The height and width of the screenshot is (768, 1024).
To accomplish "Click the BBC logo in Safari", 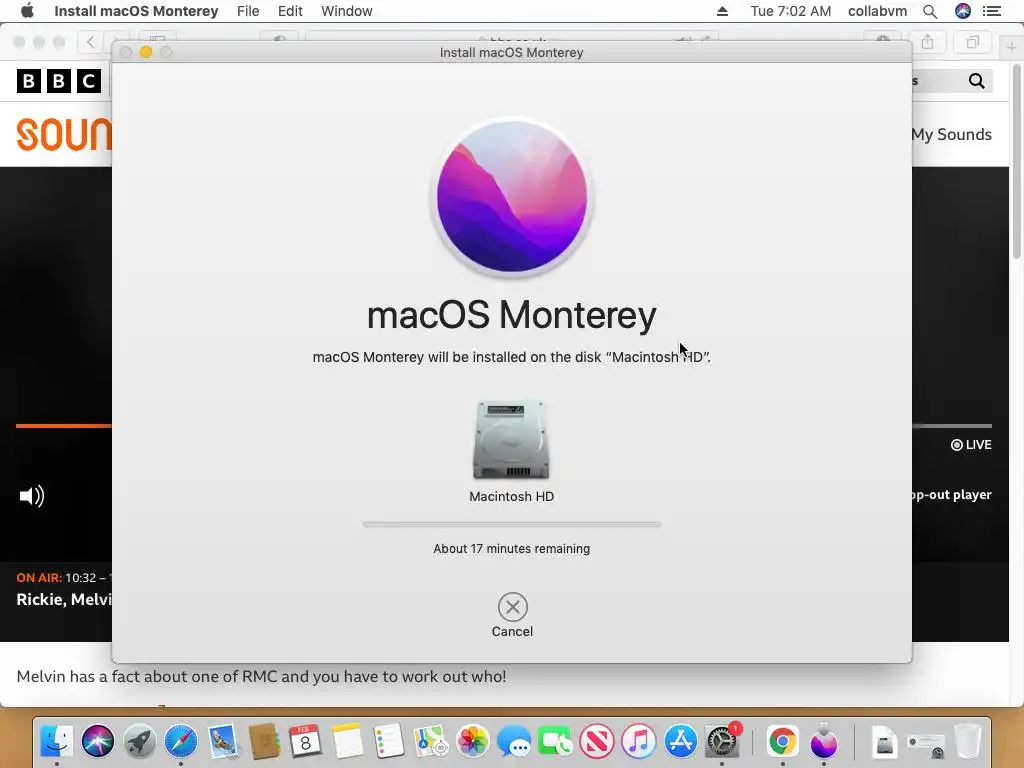I will pos(59,81).
